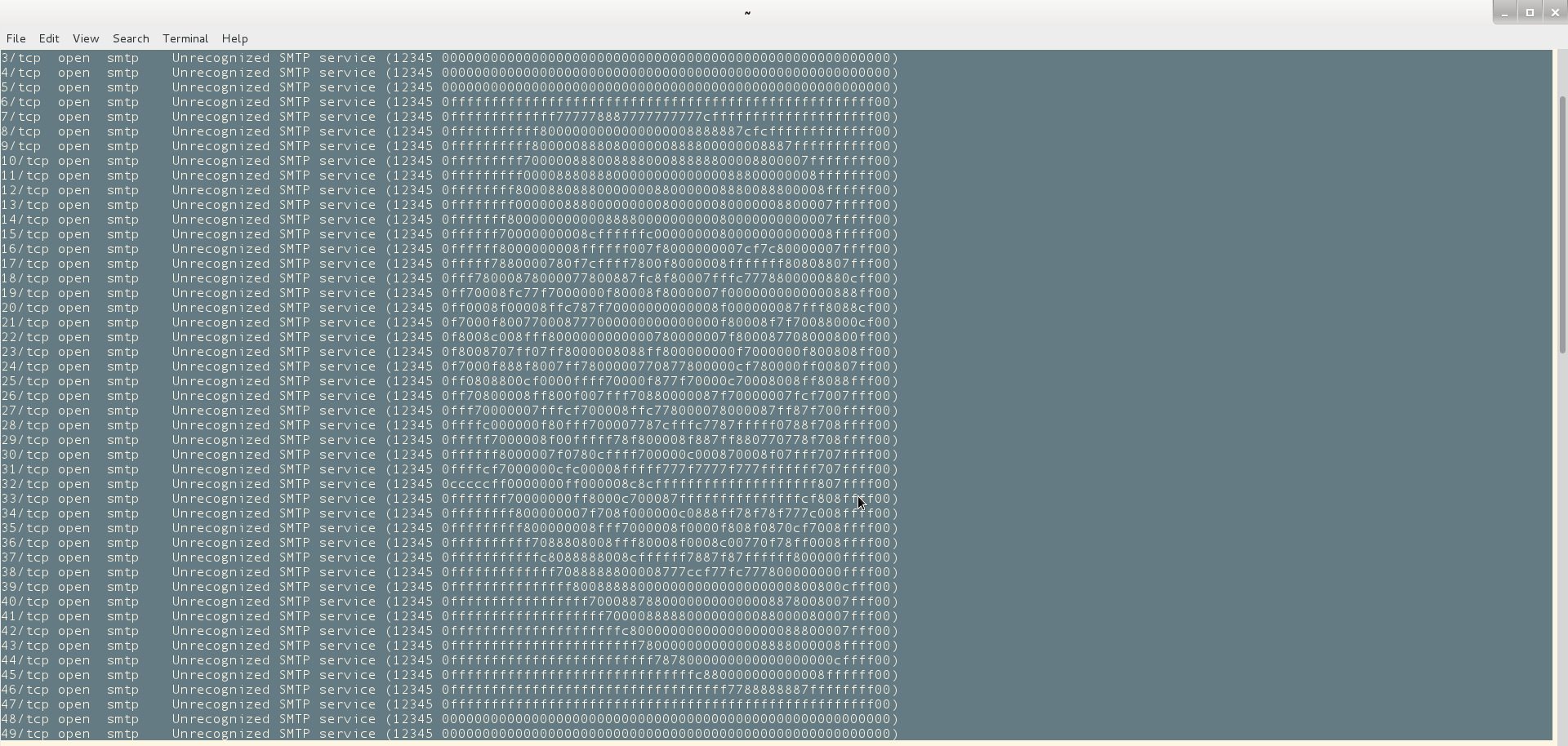Image resolution: width=1568 pixels, height=746 pixels.
Task: Open the View menu
Action: click(86, 38)
